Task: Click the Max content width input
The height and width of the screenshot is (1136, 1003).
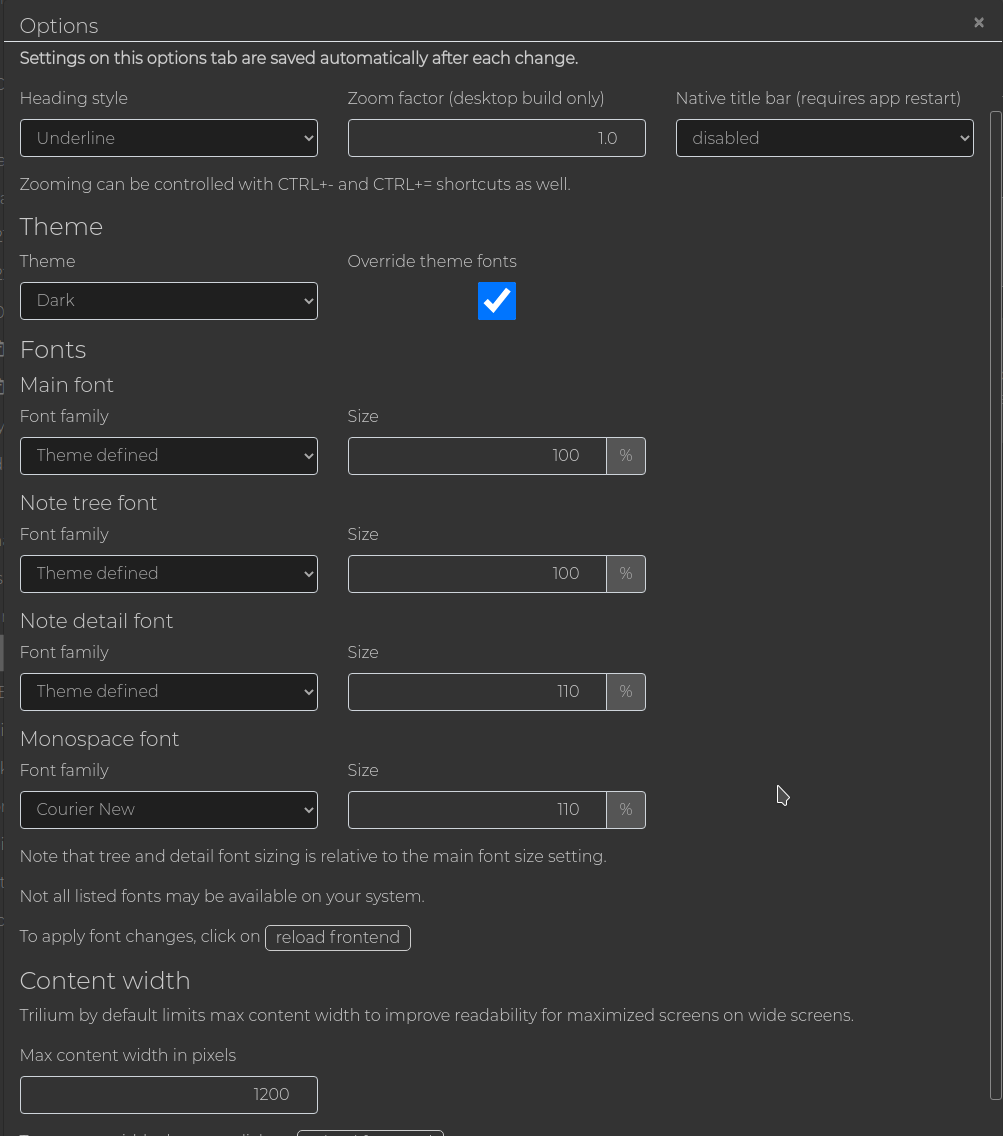Action: point(169,1095)
